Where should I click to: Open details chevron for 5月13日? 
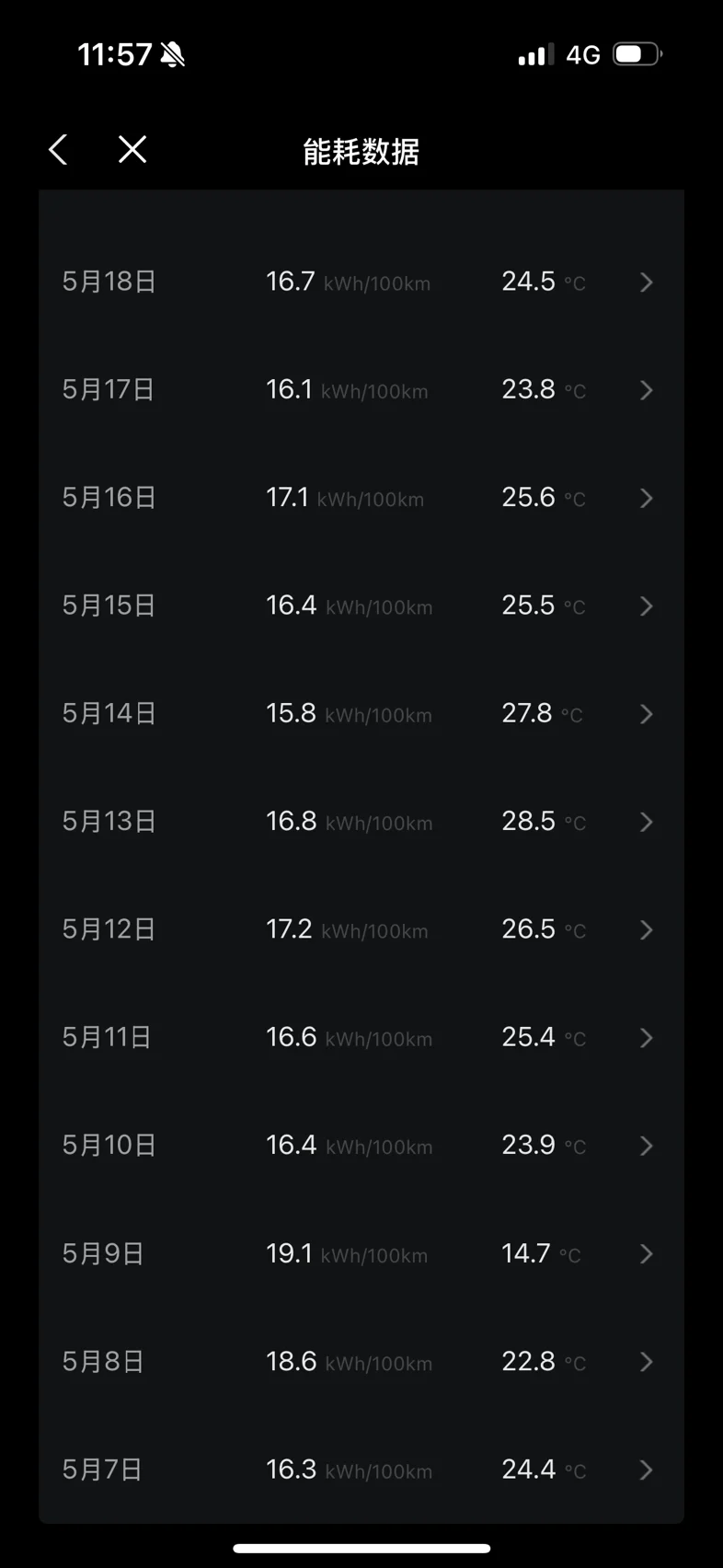click(646, 822)
